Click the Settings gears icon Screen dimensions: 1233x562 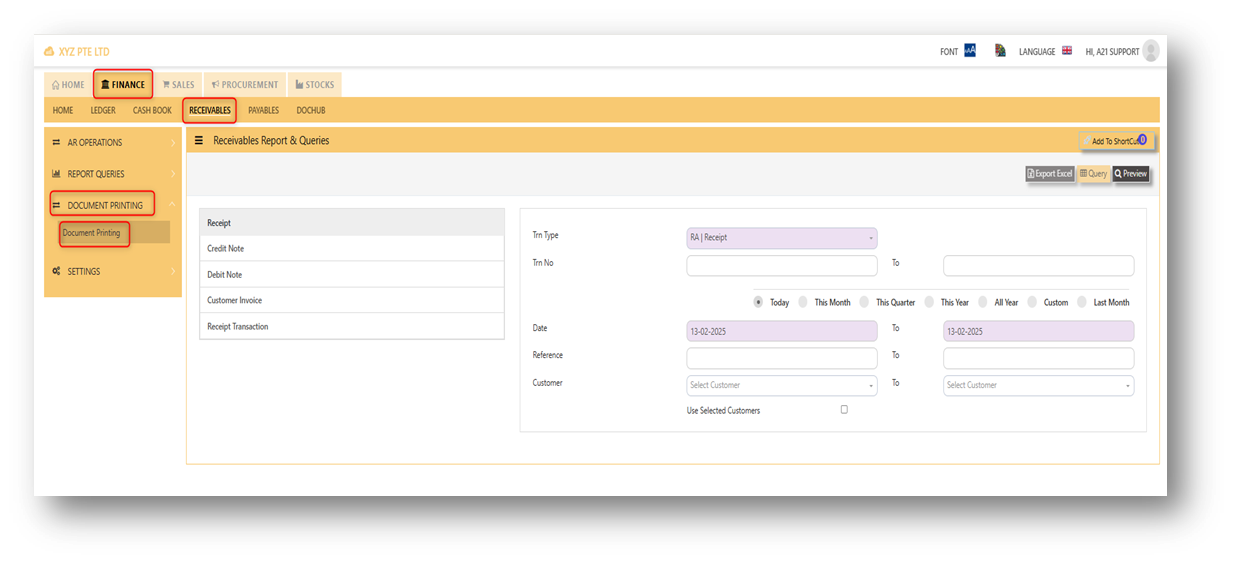point(56,271)
